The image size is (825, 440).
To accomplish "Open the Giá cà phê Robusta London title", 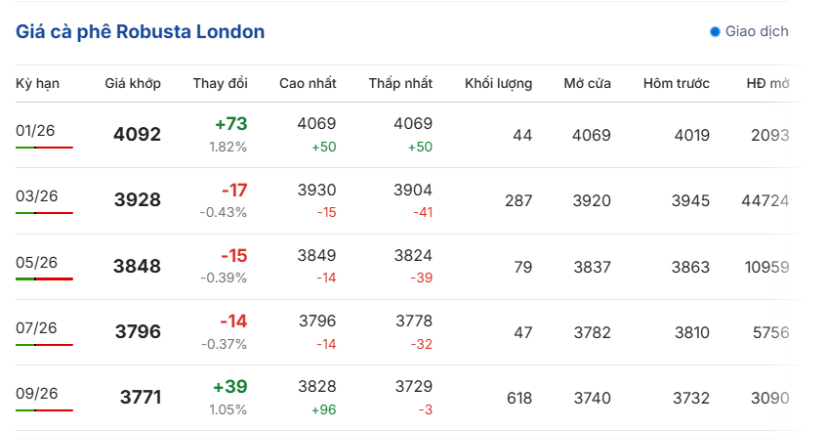I will pos(140,32).
